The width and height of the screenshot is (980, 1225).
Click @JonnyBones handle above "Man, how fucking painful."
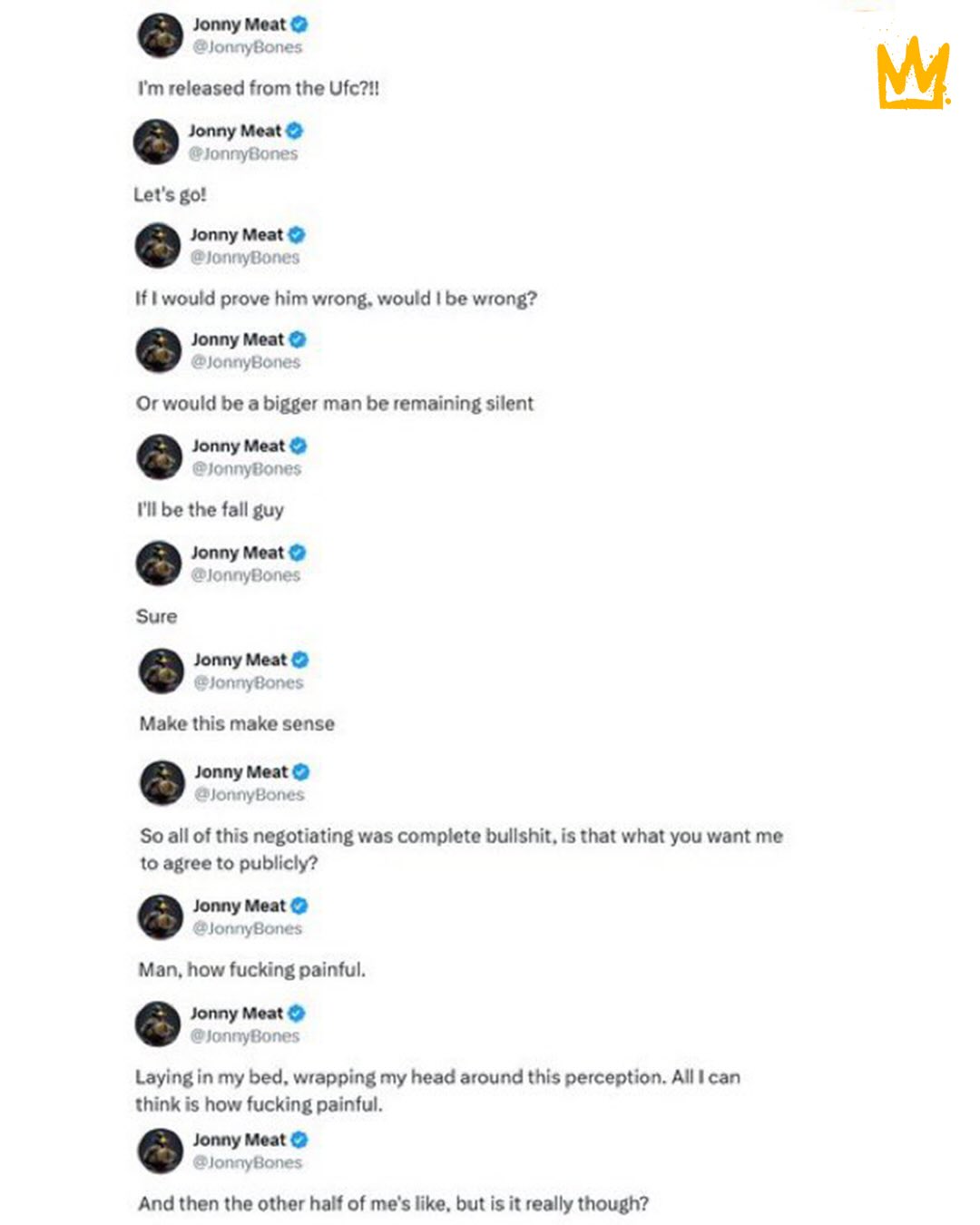pyautogui.click(x=247, y=928)
